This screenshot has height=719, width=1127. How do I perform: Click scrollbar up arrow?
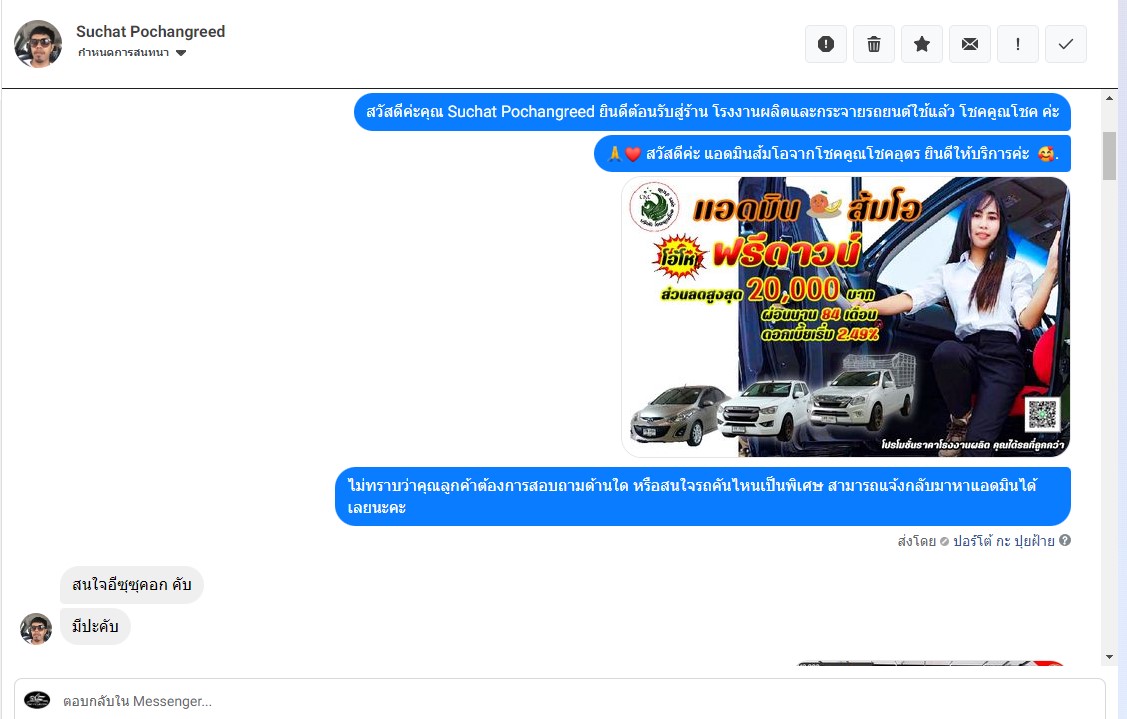[x=1110, y=99]
